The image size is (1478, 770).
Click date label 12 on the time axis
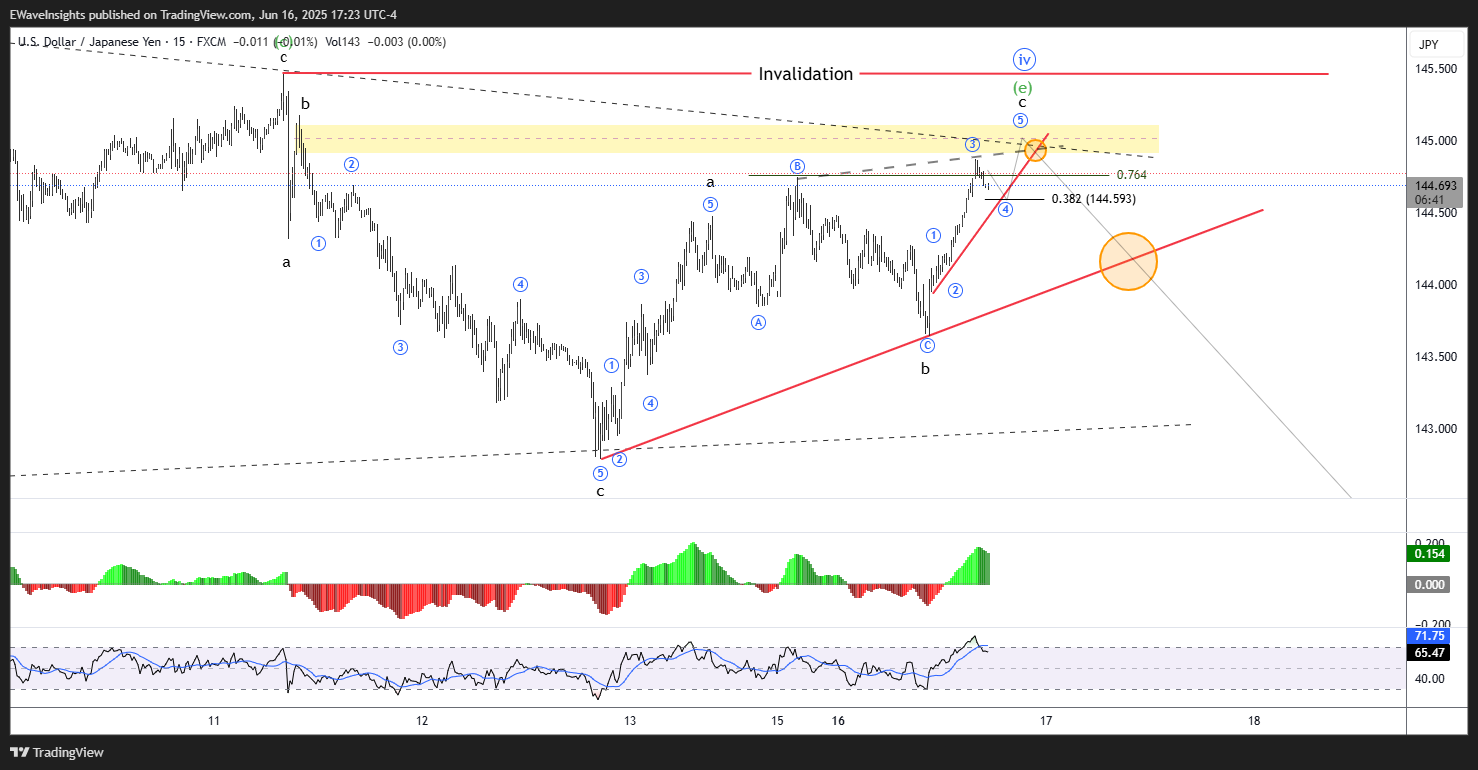pos(422,721)
